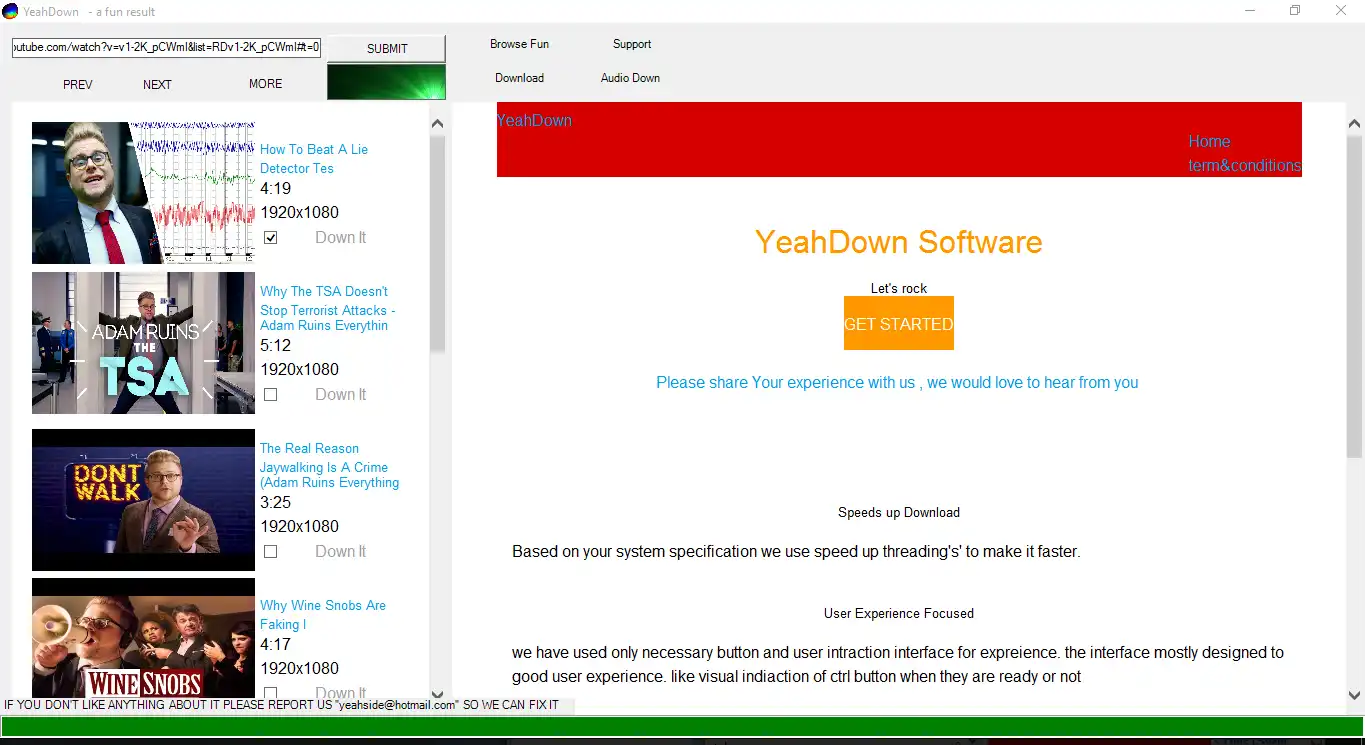
Task: Click Down It for the TSA video
Action: (x=340, y=395)
